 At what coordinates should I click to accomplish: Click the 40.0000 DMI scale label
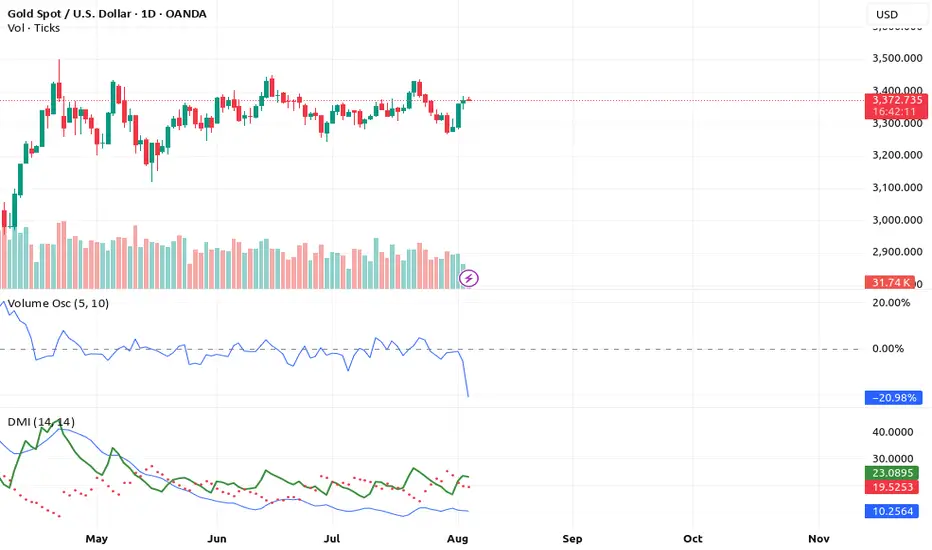893,432
